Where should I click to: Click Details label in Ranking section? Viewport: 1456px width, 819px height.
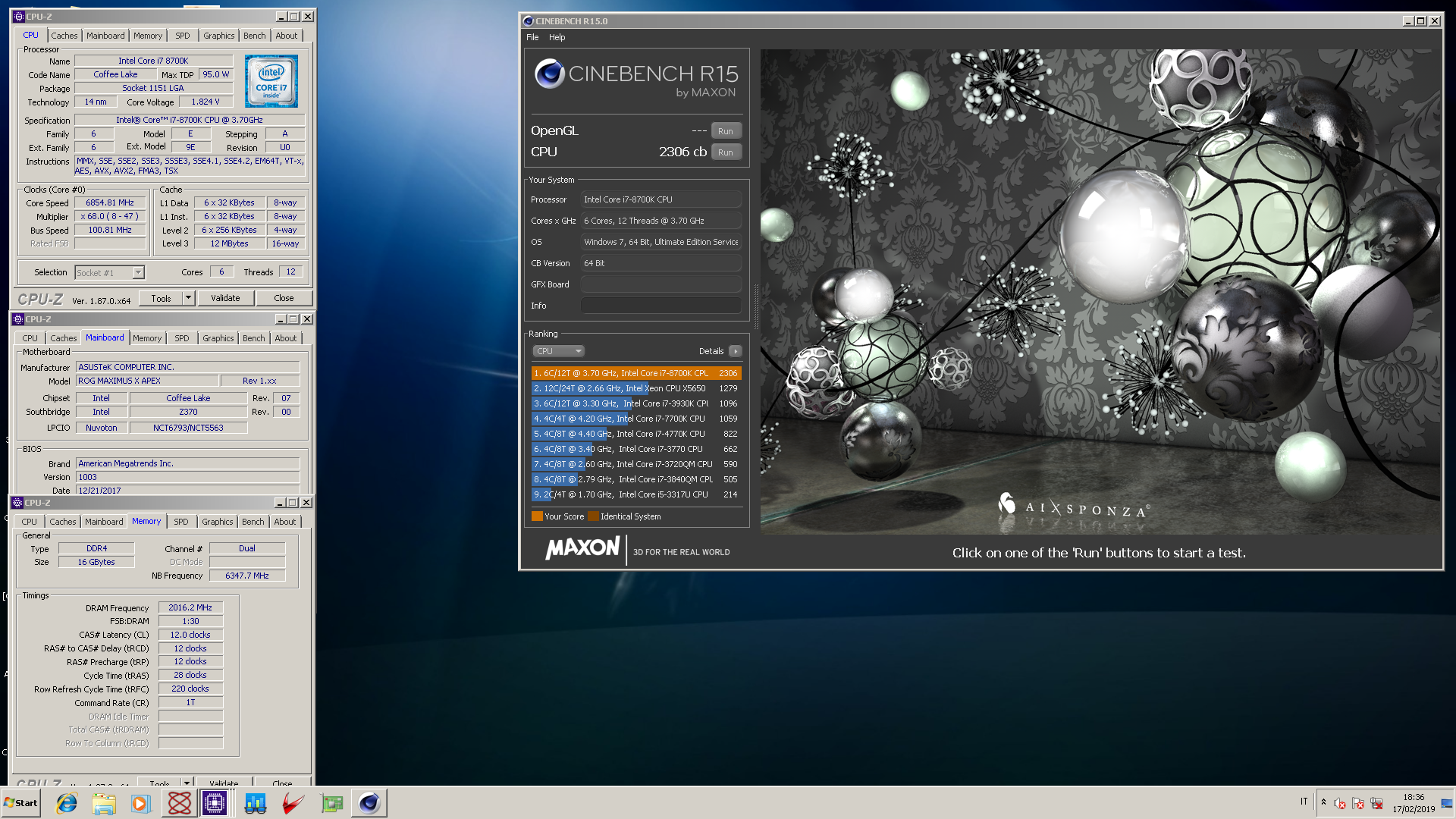(711, 351)
